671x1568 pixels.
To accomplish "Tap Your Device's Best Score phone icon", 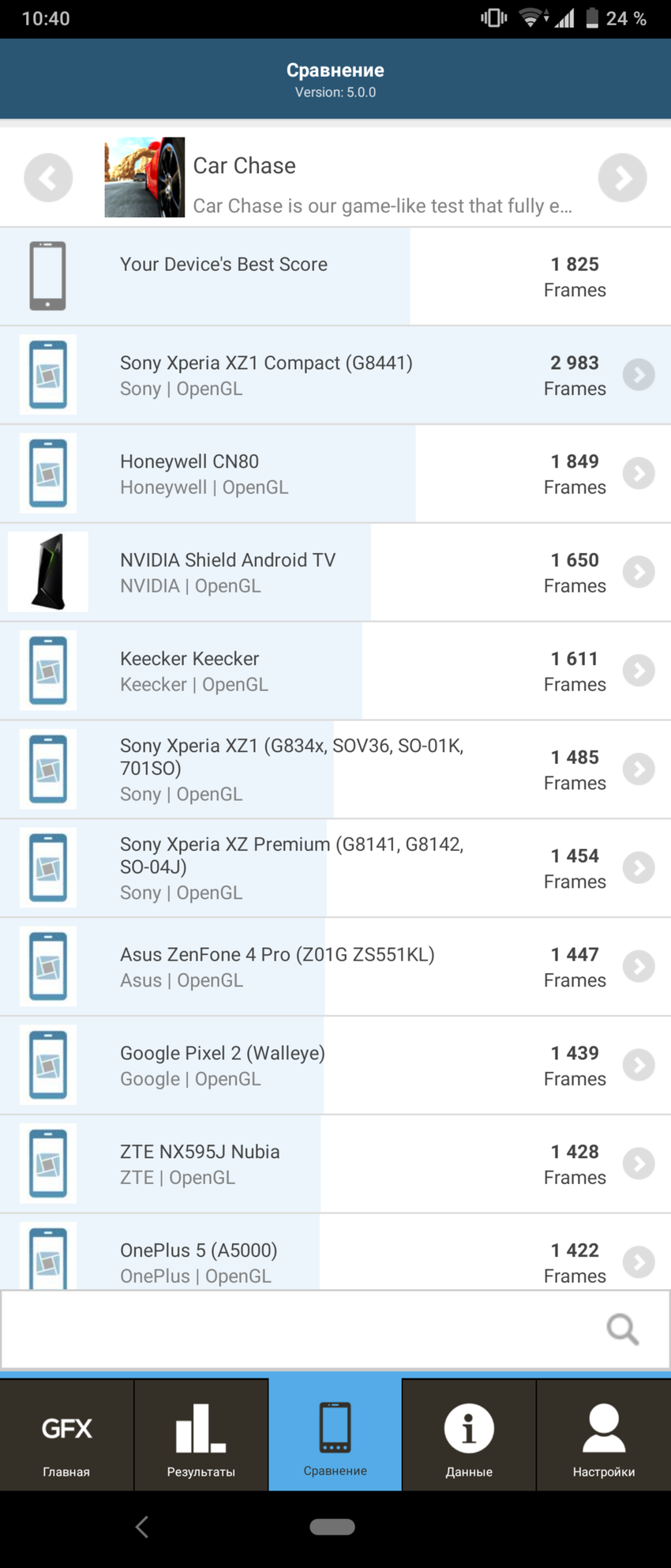I will coord(48,276).
